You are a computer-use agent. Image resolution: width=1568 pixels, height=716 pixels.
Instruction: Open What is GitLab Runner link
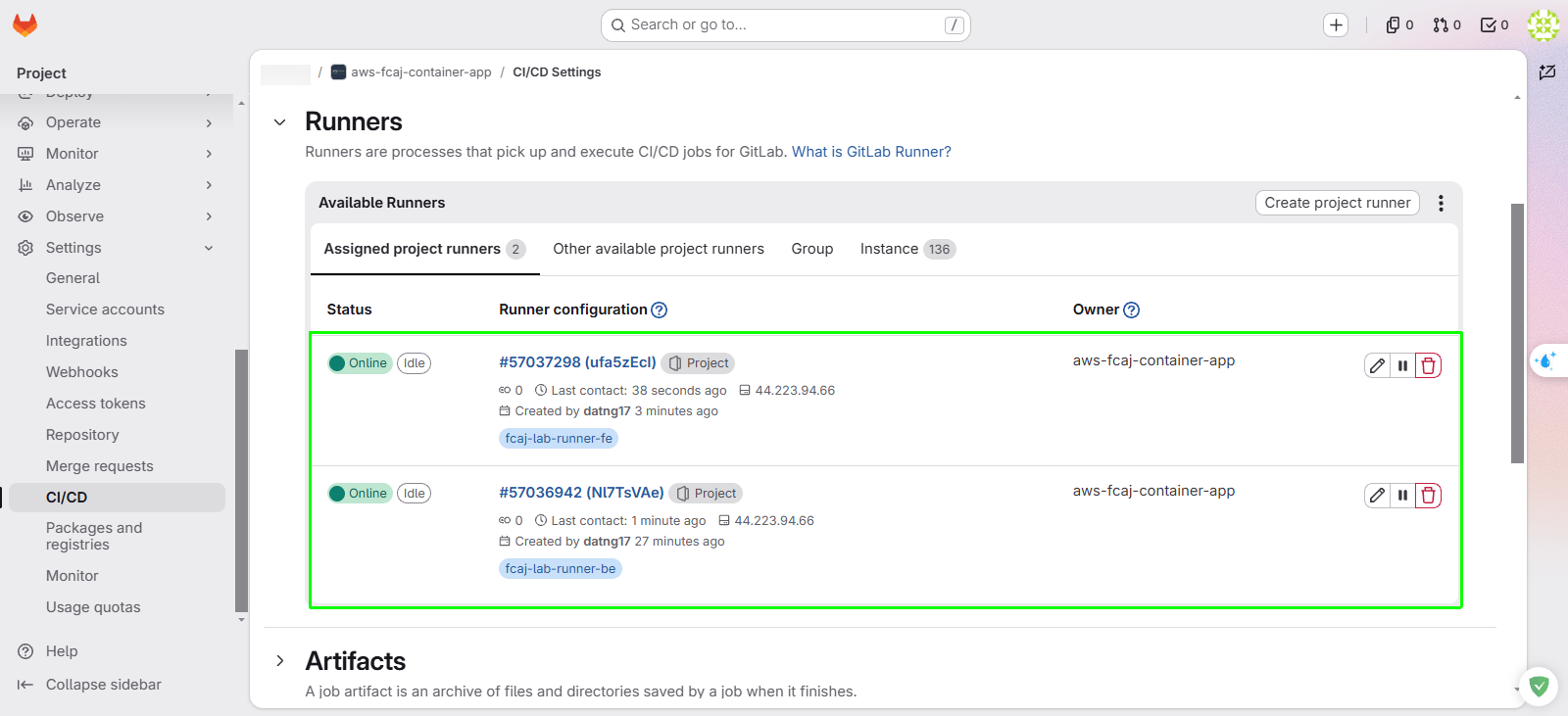pos(871,152)
